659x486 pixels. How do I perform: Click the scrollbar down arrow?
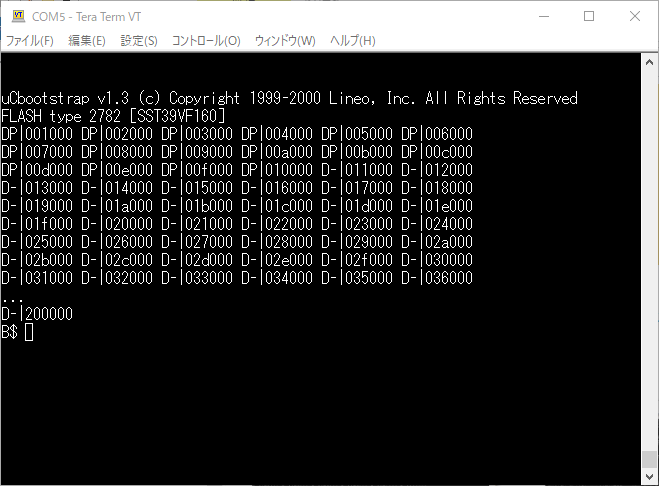click(x=650, y=477)
